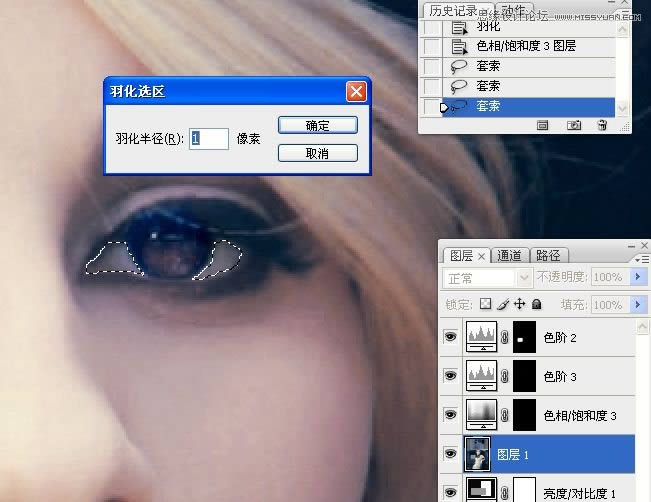Hide the 图层 1 layer
The height and width of the screenshot is (502, 651).
[450, 451]
